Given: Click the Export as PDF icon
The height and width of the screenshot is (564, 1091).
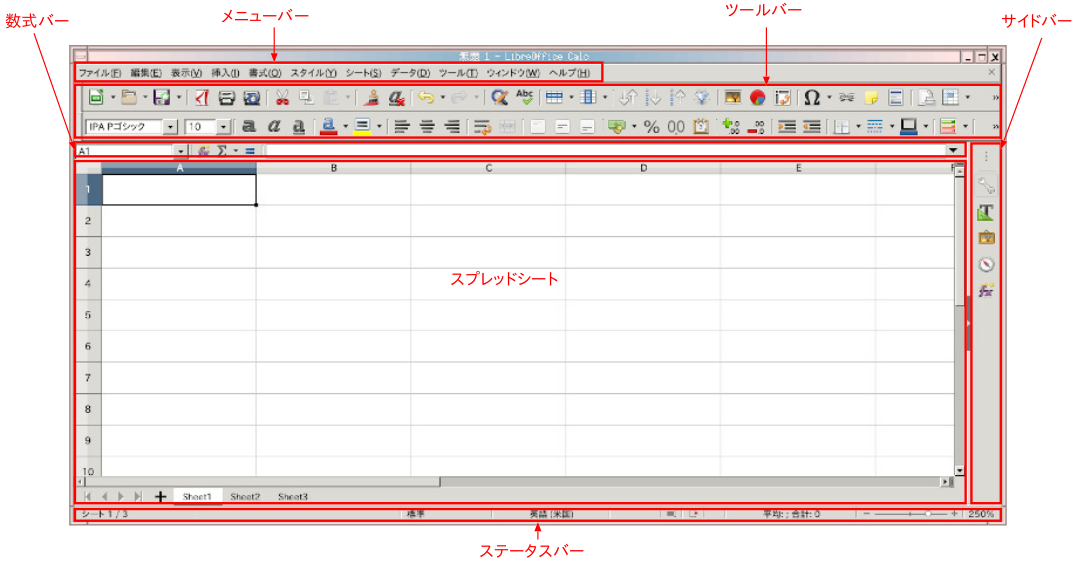Looking at the screenshot, I should tap(200, 98).
